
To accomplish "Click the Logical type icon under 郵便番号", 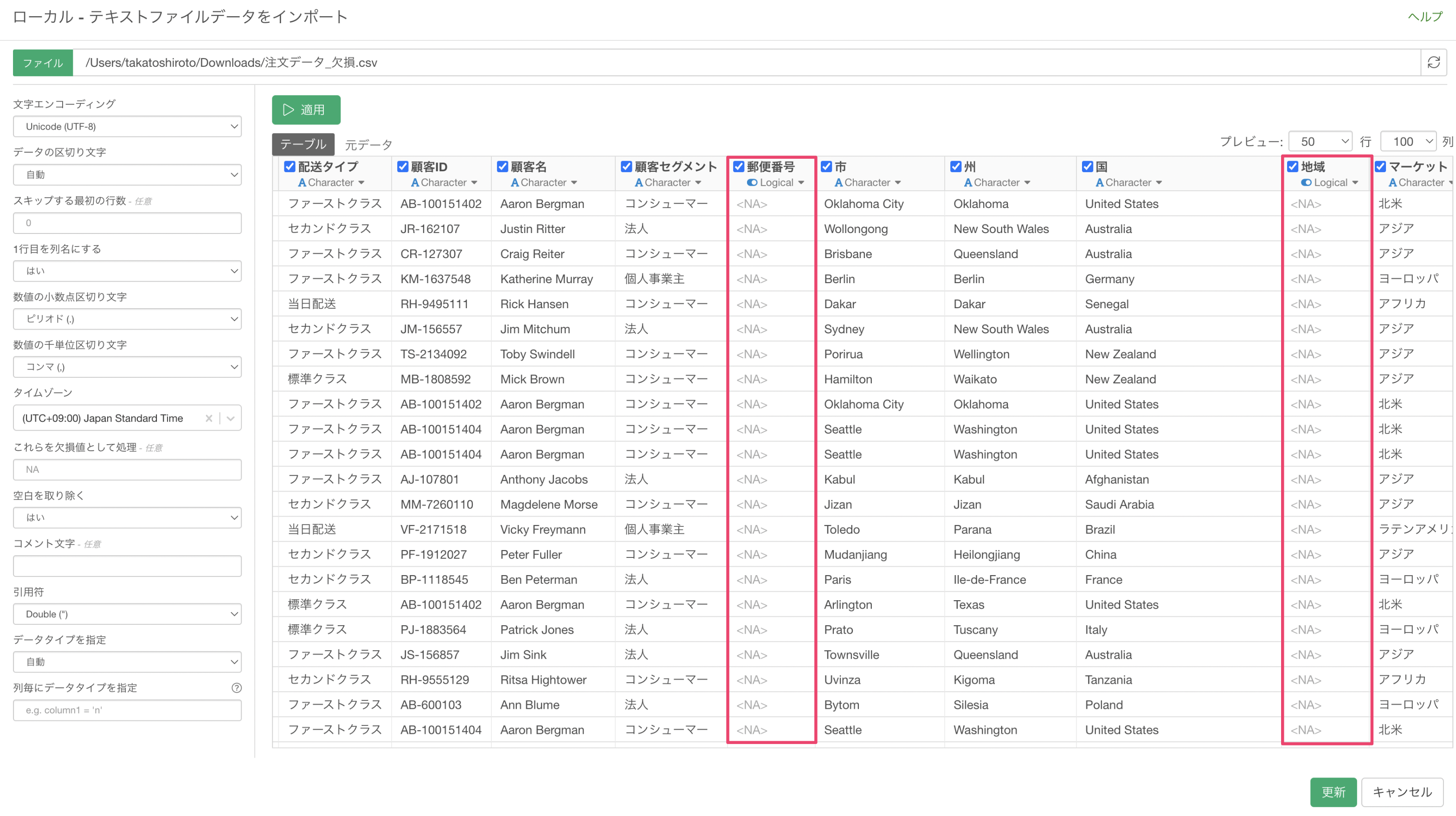I will click(x=752, y=183).
